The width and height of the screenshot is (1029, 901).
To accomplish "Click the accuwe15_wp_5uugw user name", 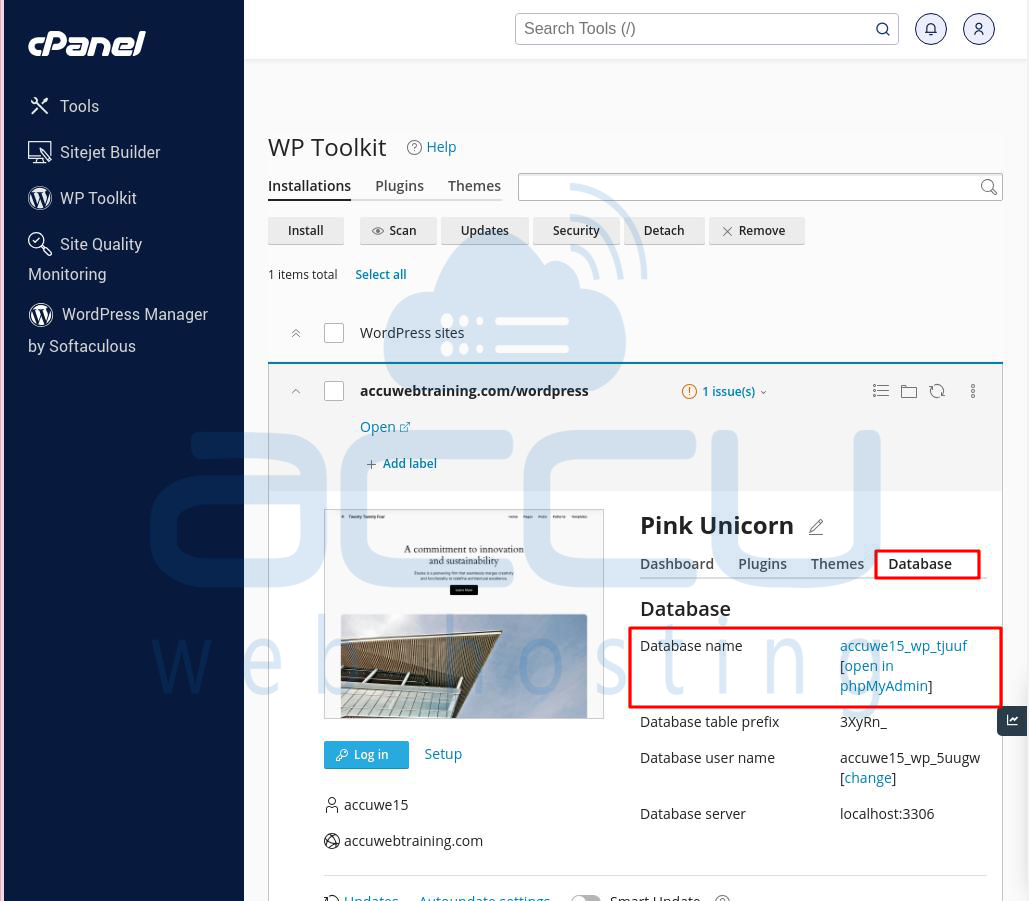I will coord(910,758).
